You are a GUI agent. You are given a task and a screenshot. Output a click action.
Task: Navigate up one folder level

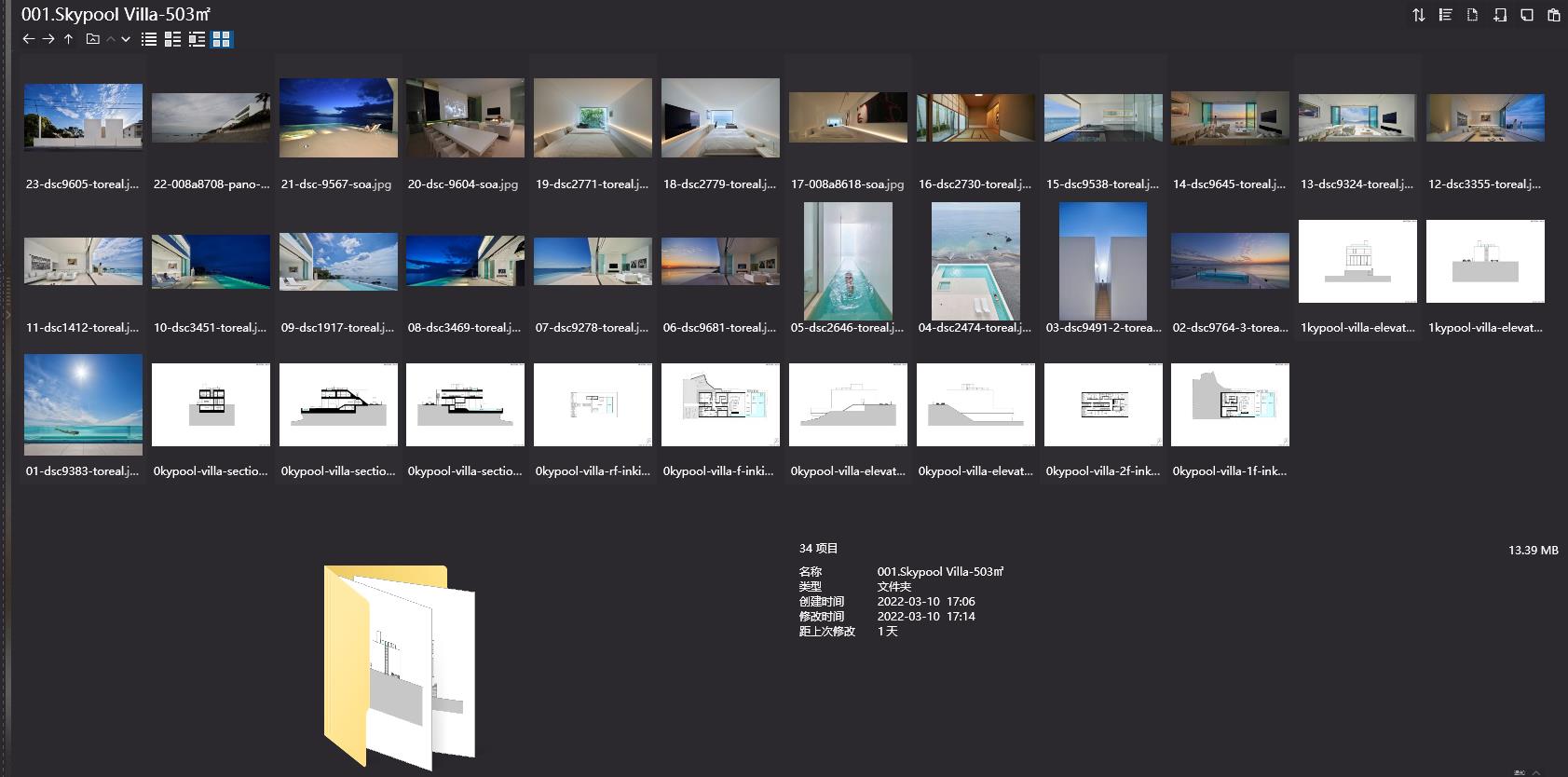click(68, 39)
